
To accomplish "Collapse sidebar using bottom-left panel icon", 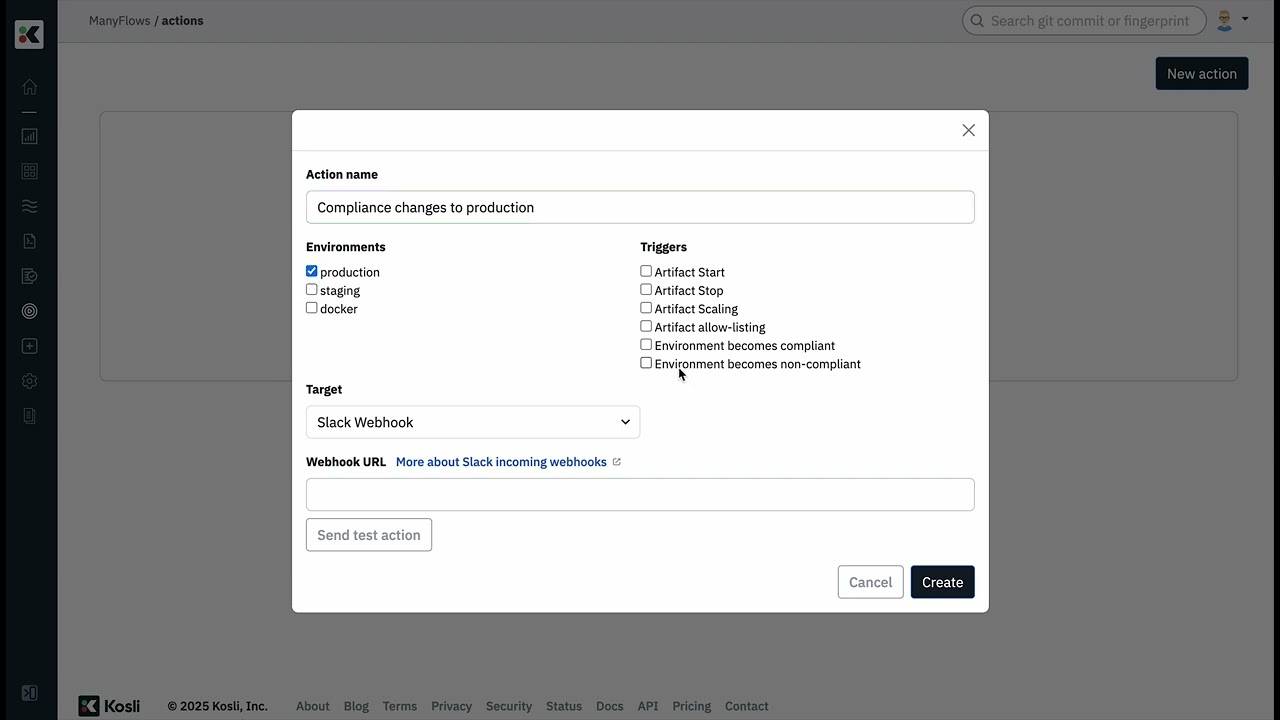I will point(29,693).
